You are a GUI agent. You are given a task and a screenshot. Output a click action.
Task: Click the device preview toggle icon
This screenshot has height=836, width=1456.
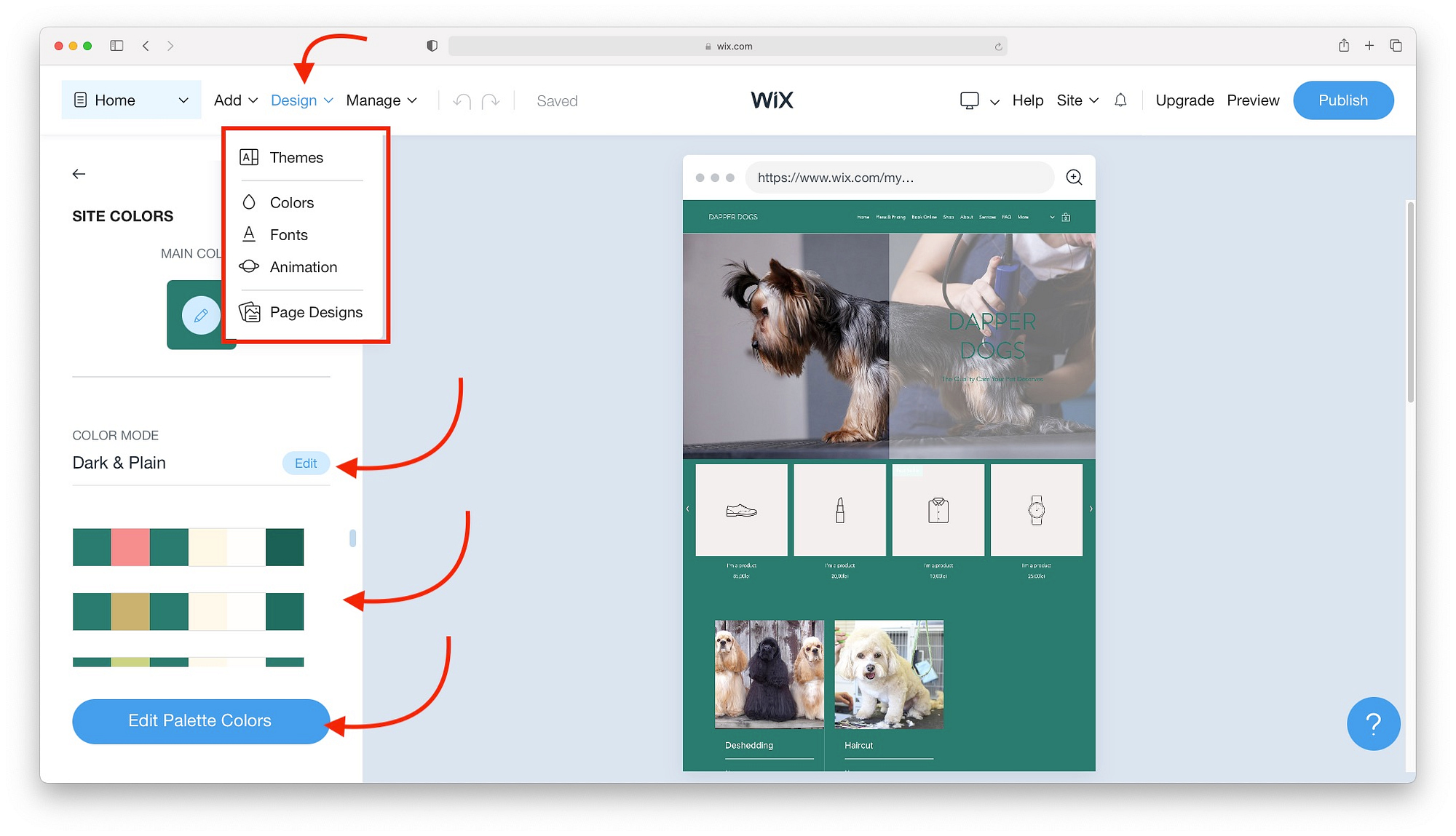click(x=968, y=99)
